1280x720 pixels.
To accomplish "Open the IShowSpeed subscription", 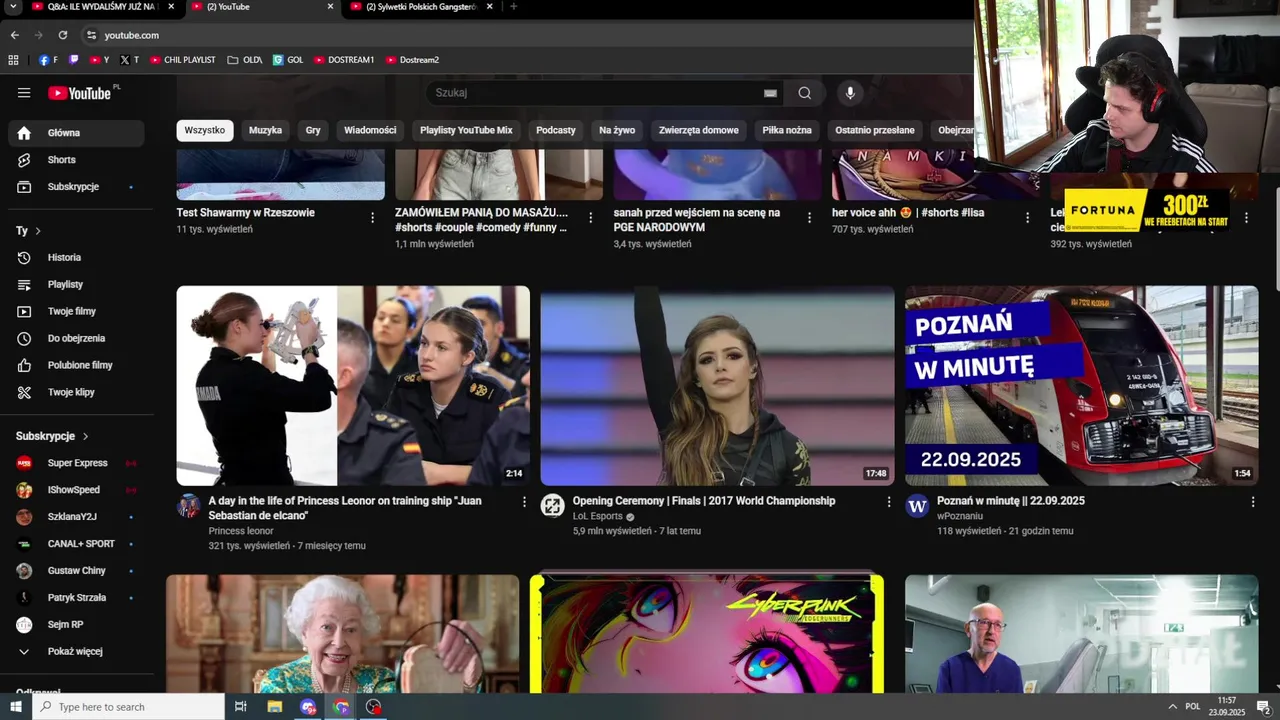I will [74, 490].
